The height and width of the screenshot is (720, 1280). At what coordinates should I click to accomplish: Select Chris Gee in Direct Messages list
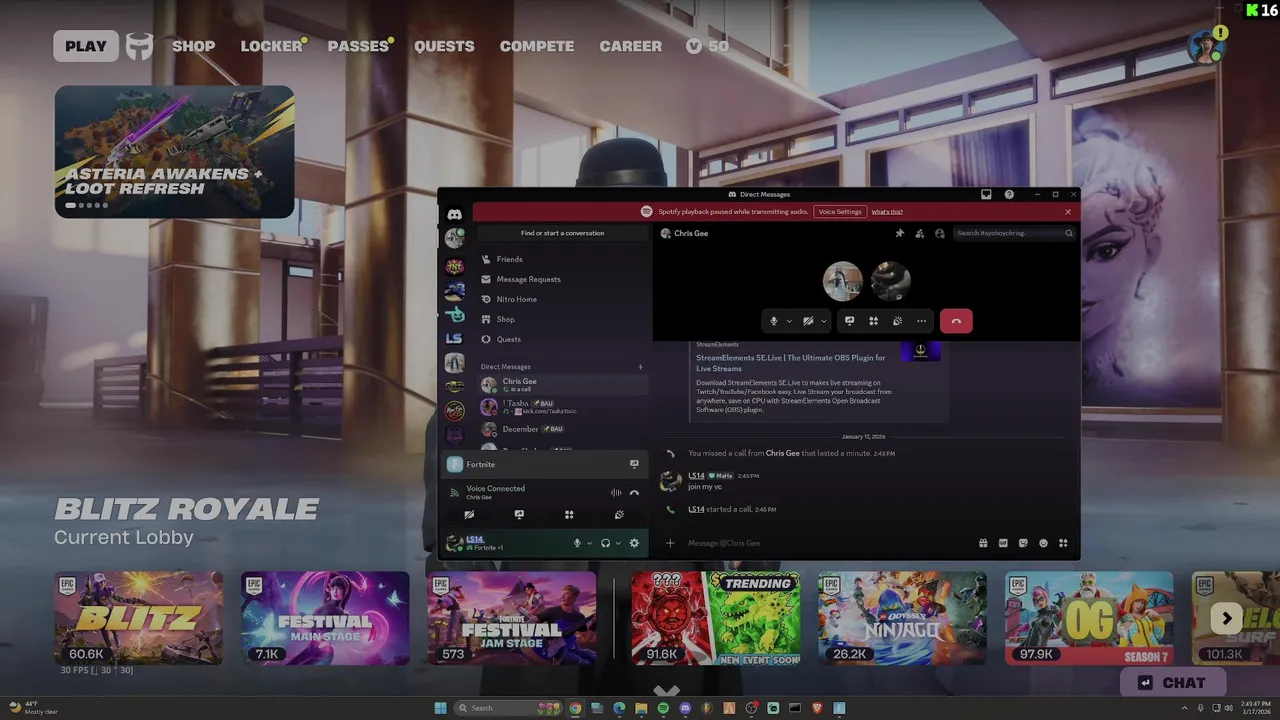(x=562, y=385)
